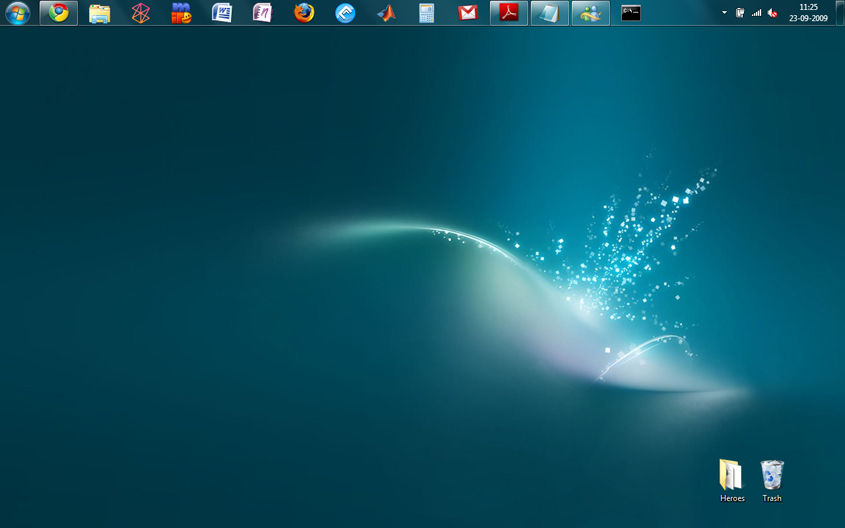Open the Windows Start menu orb
The width and height of the screenshot is (845, 528).
pos(17,13)
